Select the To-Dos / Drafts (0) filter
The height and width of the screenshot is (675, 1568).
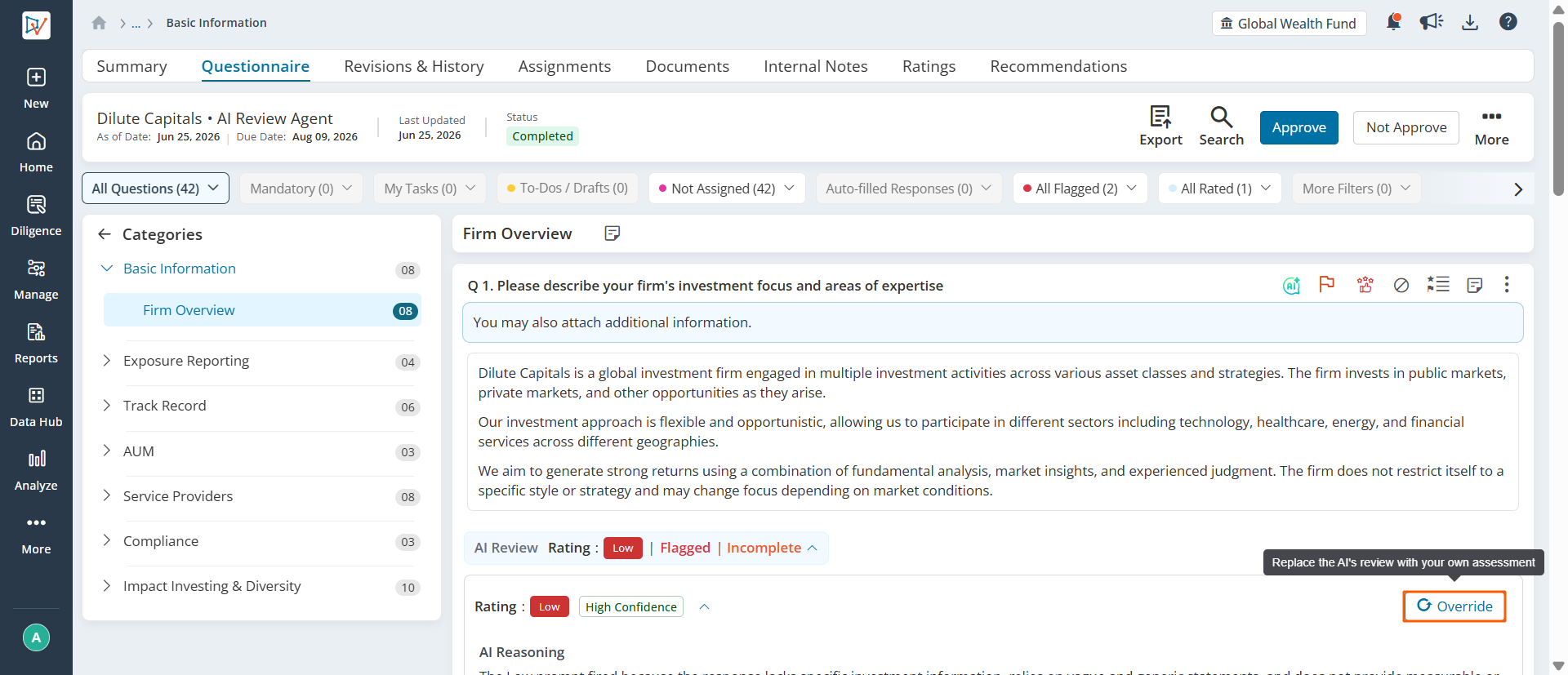[568, 189]
